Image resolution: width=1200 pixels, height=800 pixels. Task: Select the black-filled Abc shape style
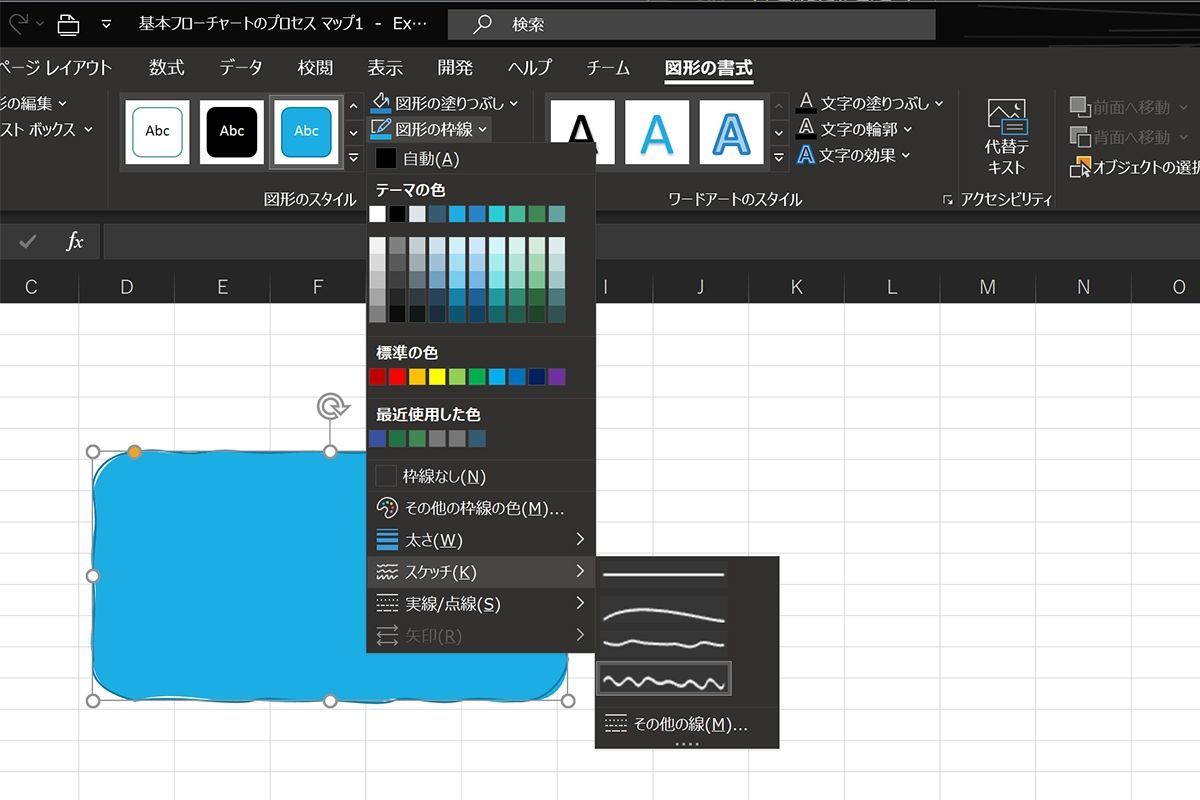click(x=232, y=131)
